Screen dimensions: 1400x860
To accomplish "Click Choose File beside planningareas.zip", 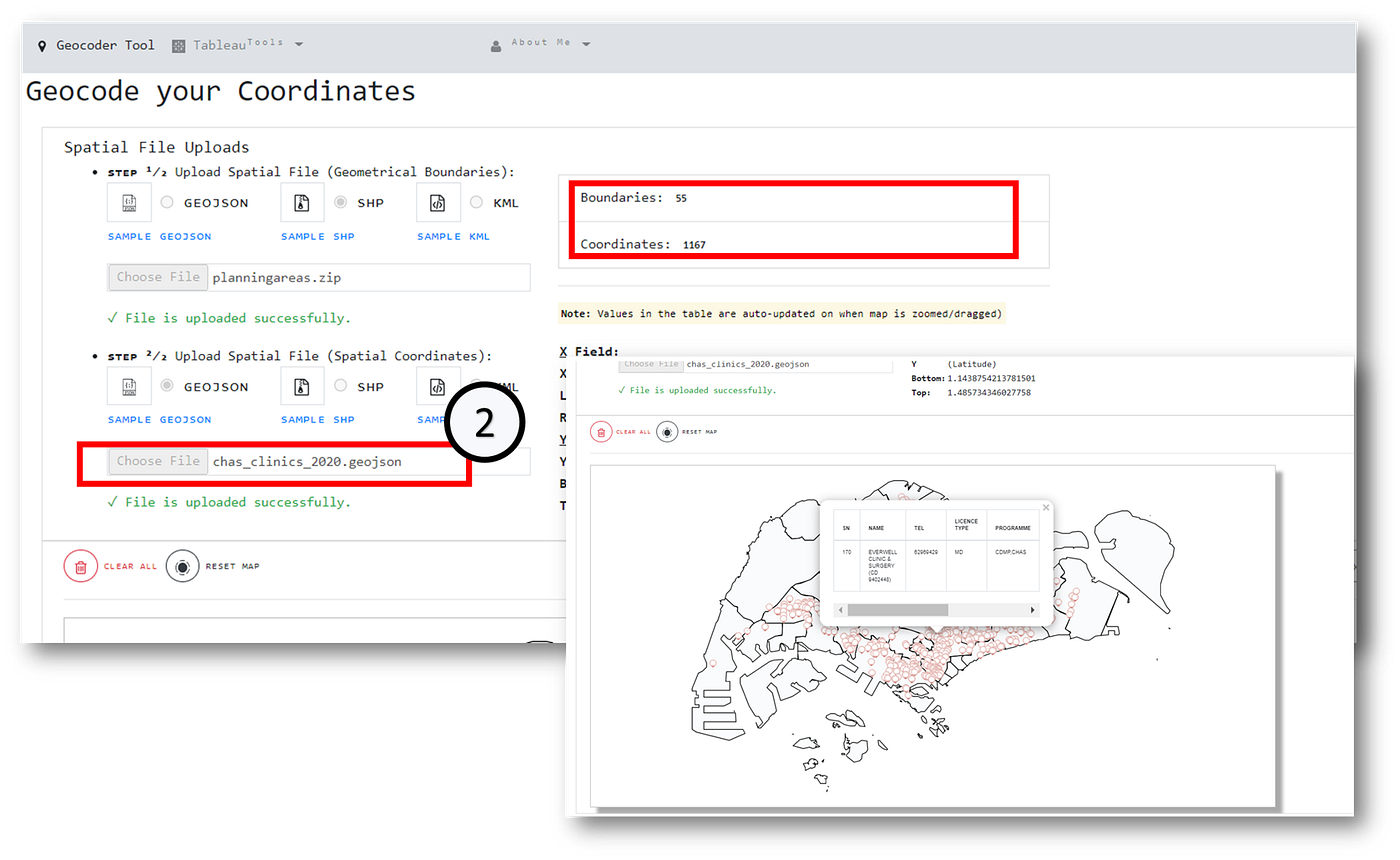I will coord(158,277).
